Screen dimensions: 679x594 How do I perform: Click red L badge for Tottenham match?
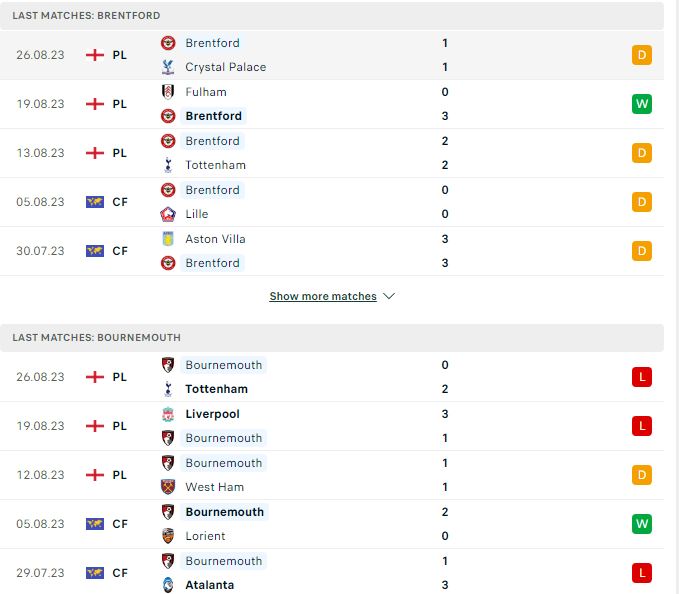[x=642, y=377]
